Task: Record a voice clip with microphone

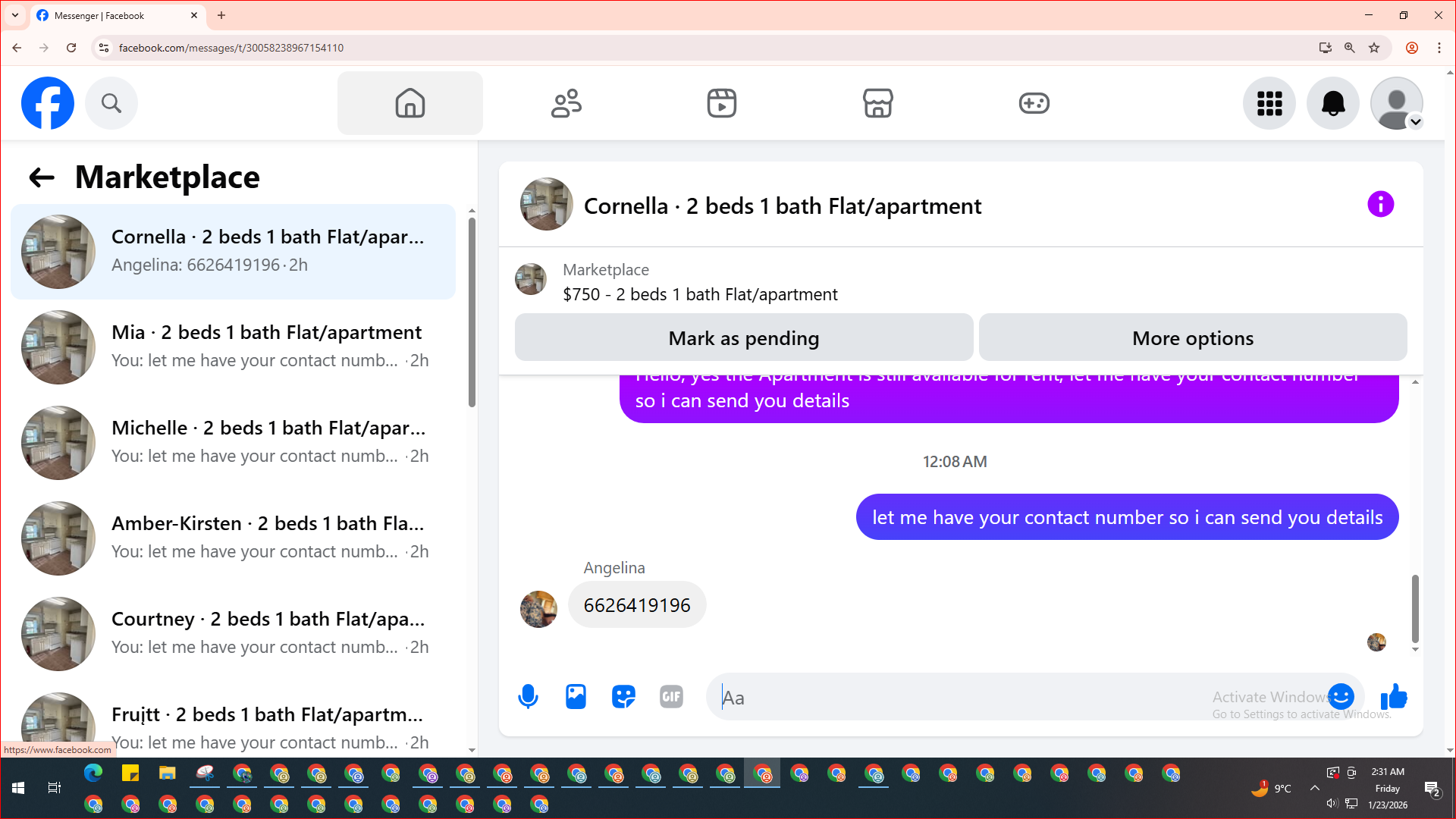Action: pyautogui.click(x=529, y=696)
